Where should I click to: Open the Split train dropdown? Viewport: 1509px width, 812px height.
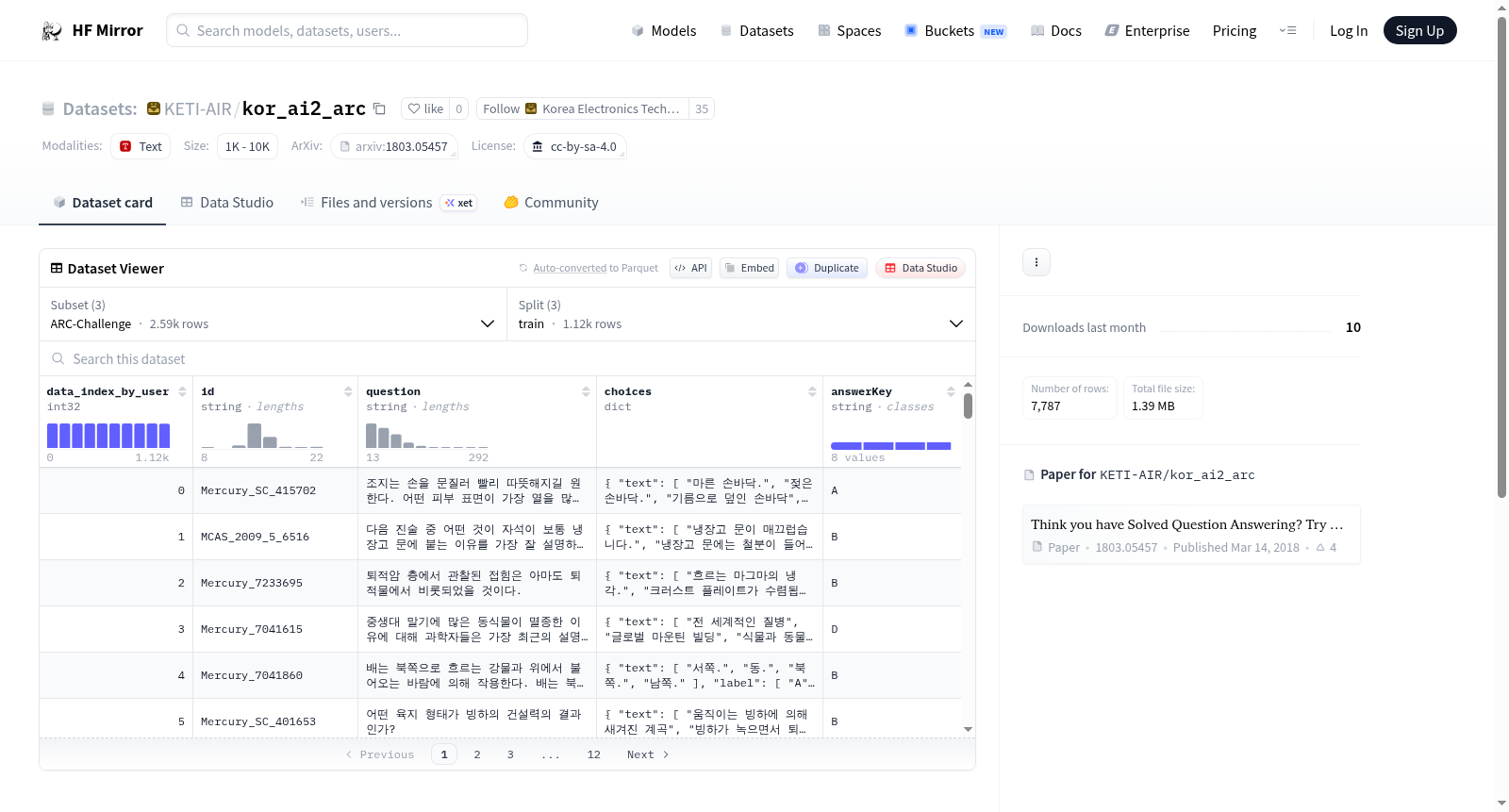pyautogui.click(x=740, y=314)
